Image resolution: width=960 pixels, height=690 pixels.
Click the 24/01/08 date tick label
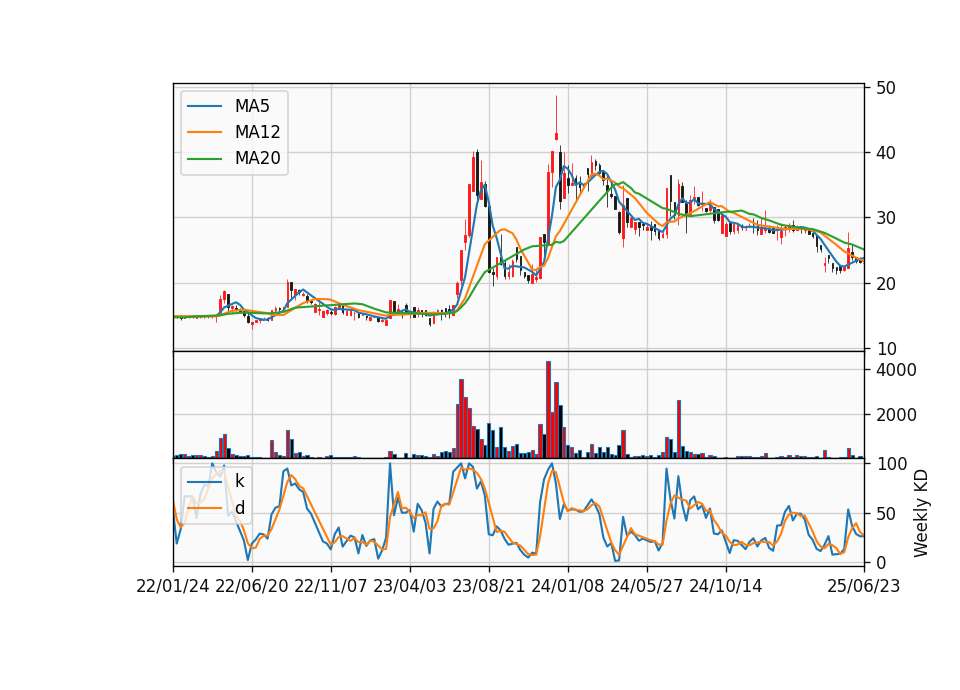[568, 586]
